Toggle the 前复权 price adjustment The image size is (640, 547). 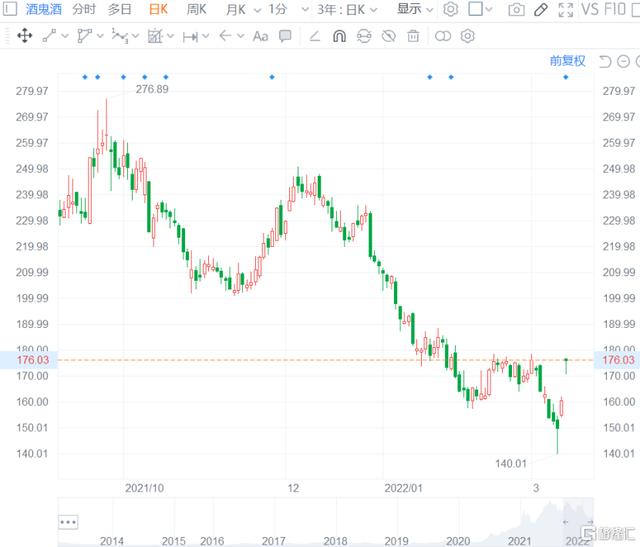(x=567, y=61)
